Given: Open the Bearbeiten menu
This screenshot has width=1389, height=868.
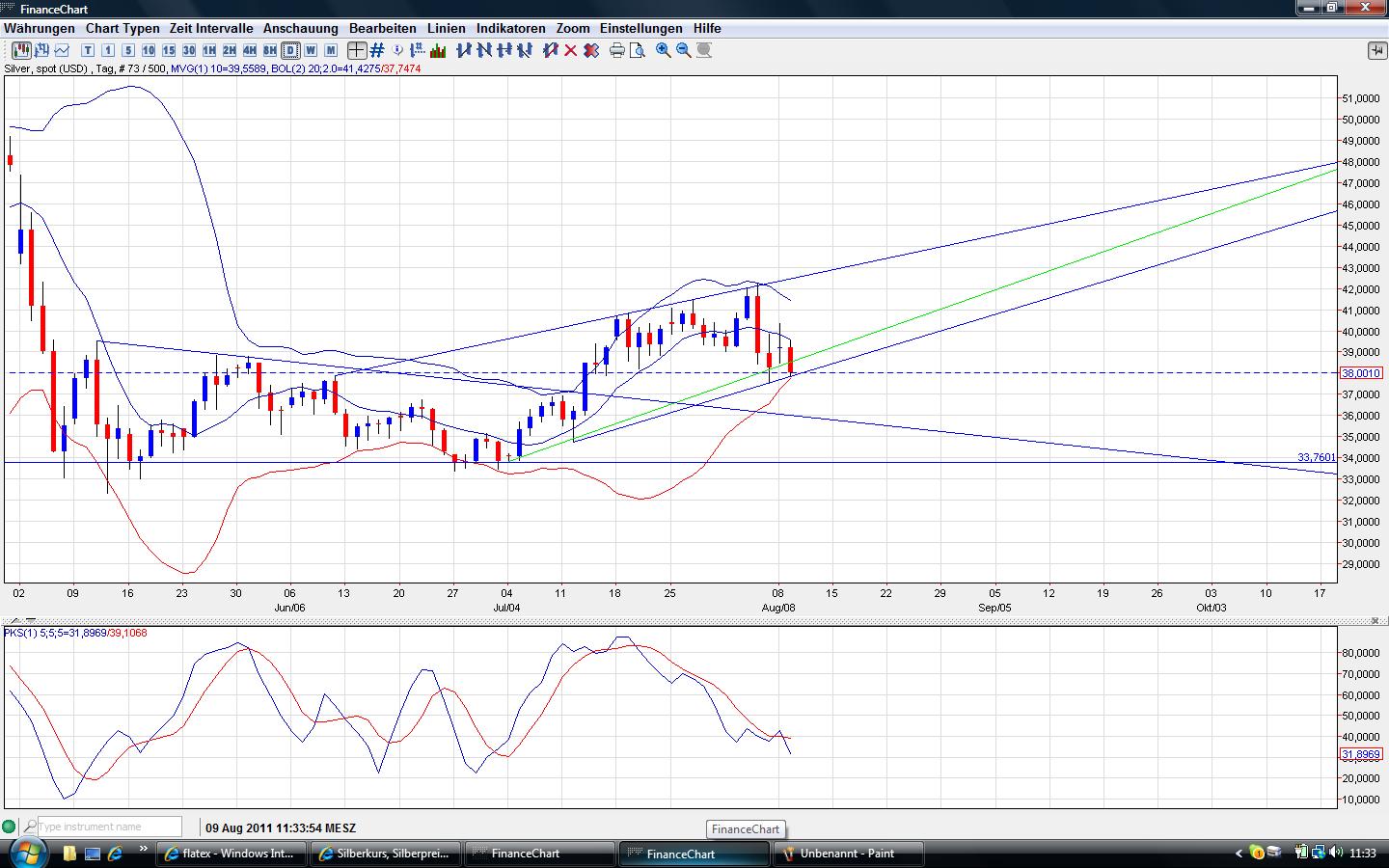Looking at the screenshot, I should pyautogui.click(x=383, y=29).
